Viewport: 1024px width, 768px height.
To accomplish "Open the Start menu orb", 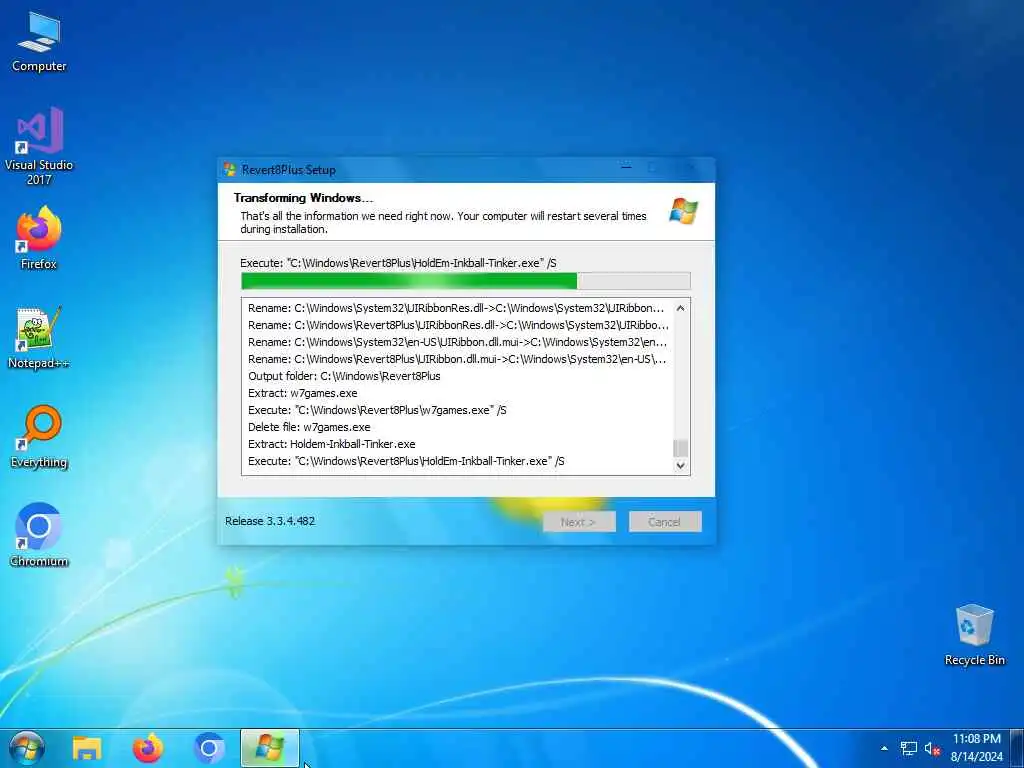I will click(27, 748).
